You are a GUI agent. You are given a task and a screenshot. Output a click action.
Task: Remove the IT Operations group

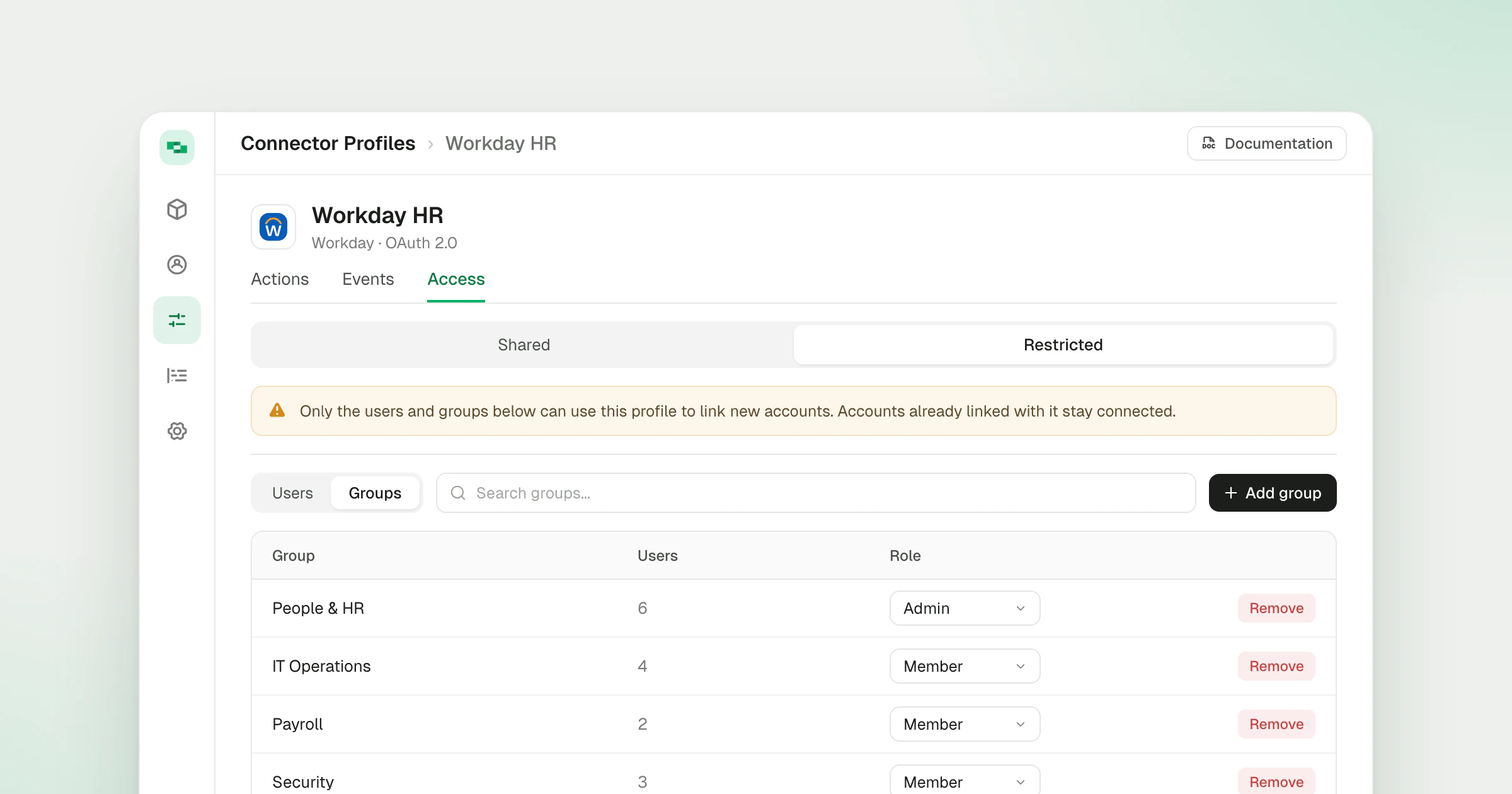1276,666
